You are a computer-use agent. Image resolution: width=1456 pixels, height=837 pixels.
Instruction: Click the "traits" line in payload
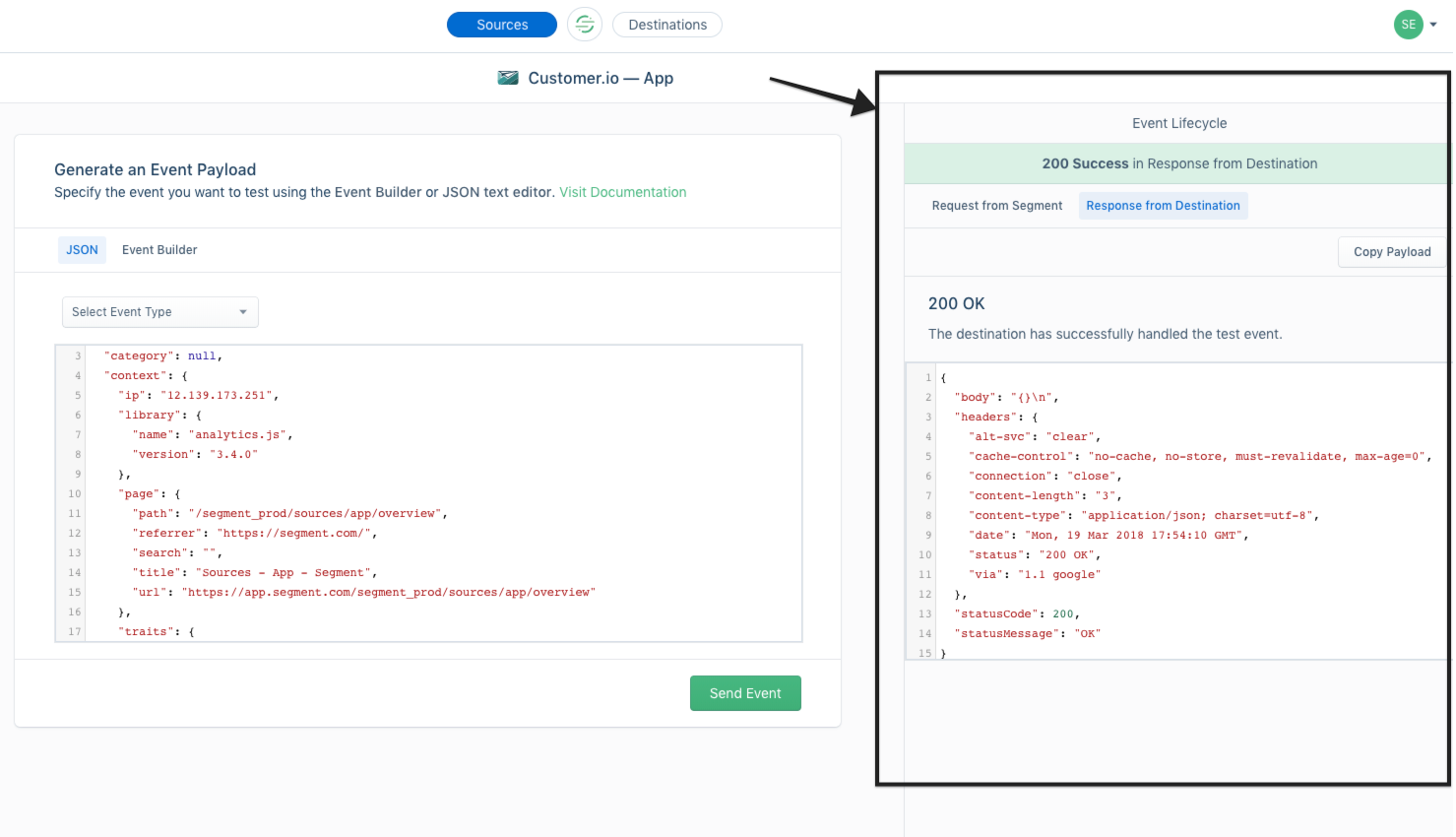tap(157, 631)
